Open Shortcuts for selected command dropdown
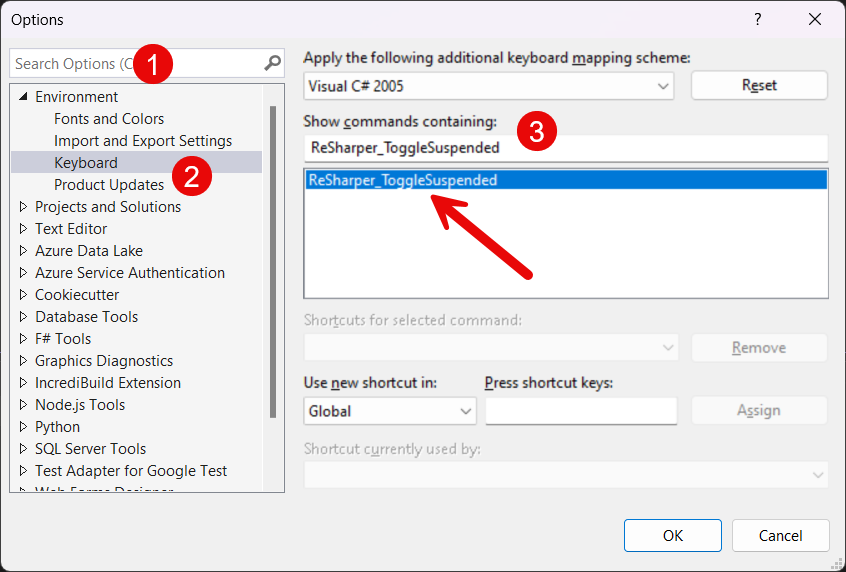This screenshot has width=846, height=572. 491,348
